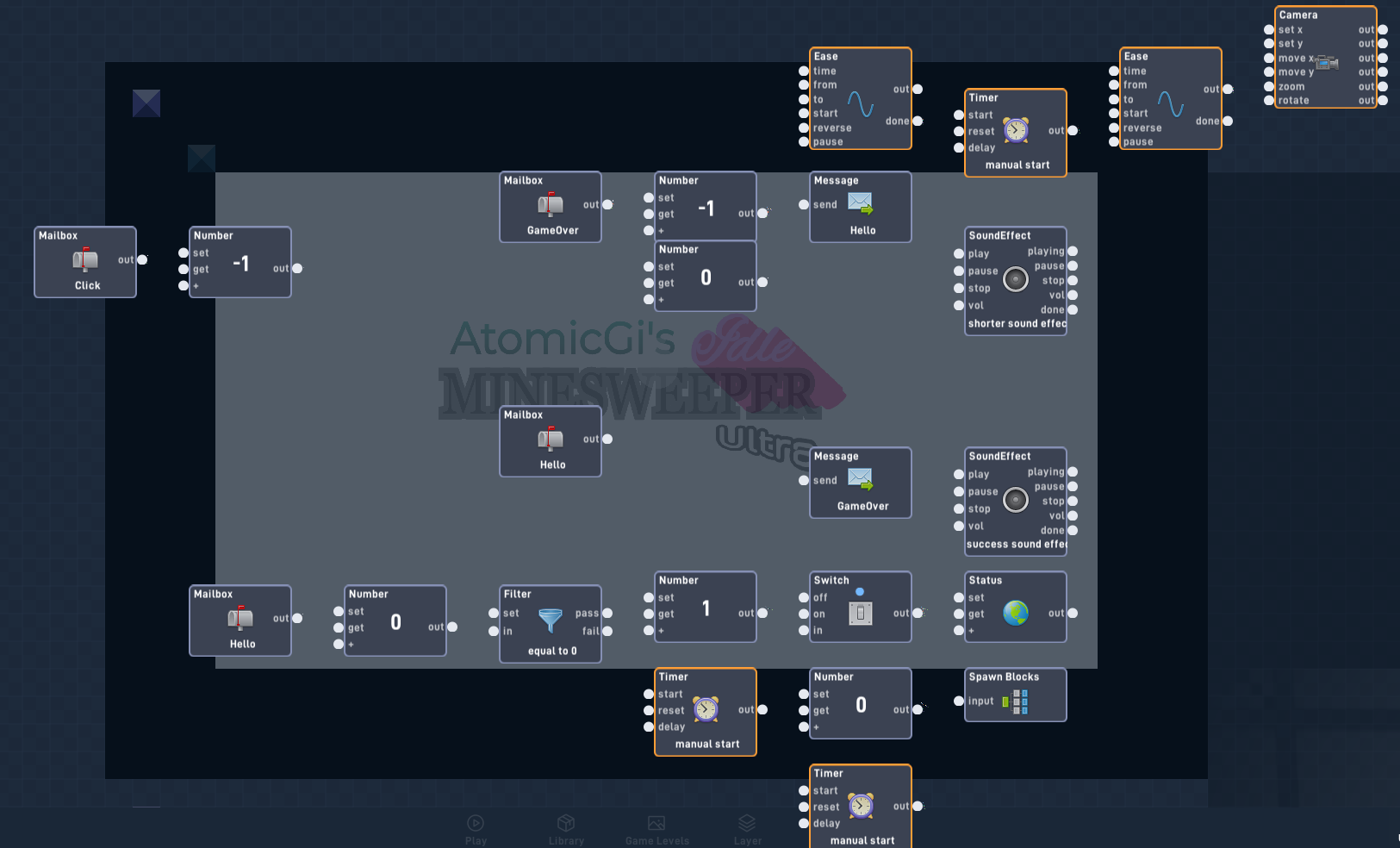Click the Switch block off input port
Image resolution: width=1400 pixels, height=848 pixels.
(x=804, y=597)
